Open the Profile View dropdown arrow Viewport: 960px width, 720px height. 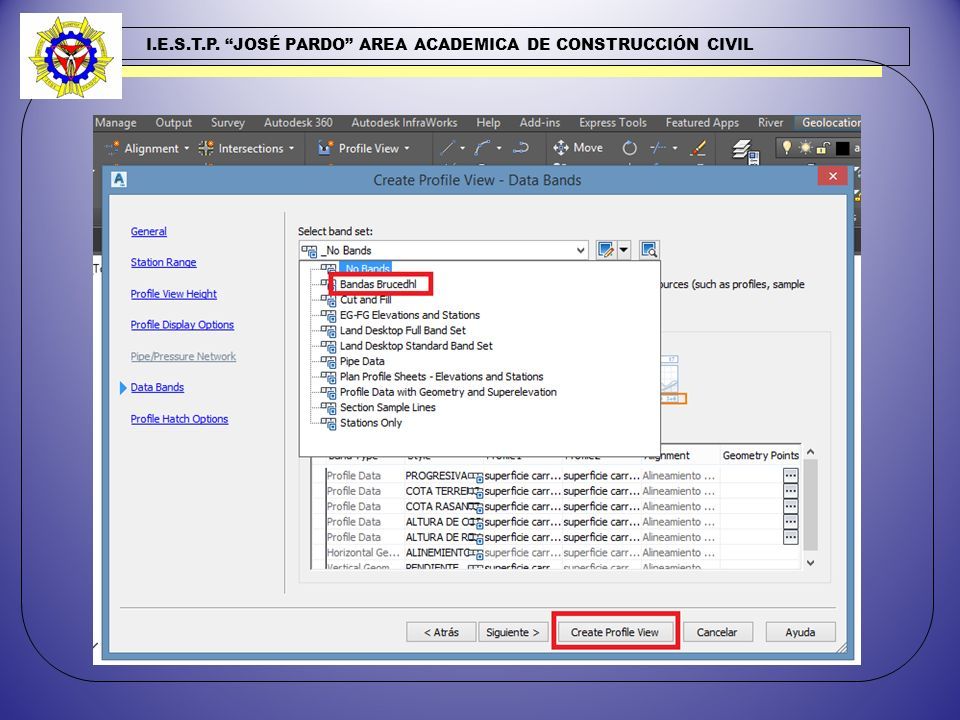[x=407, y=148]
